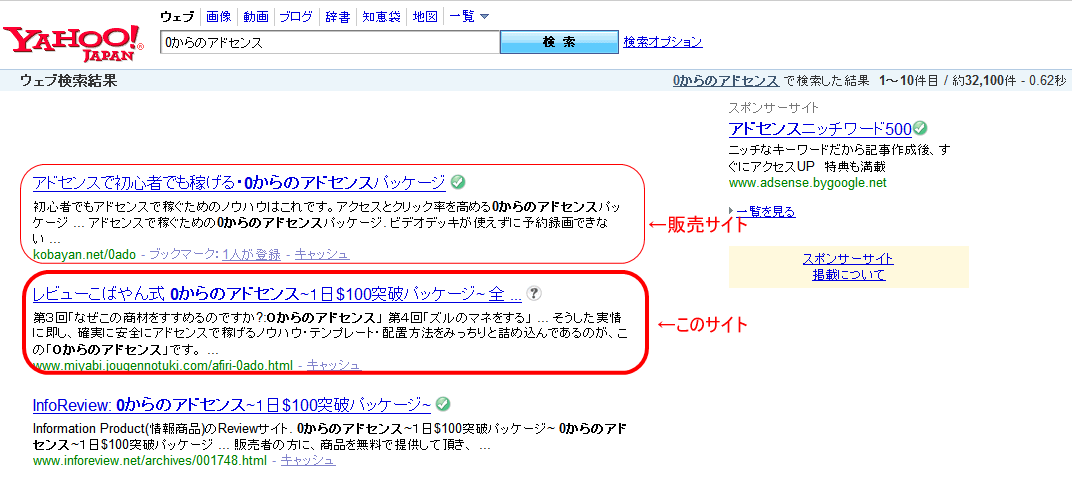Click the green checkmark beside the InfoReview result title
Image resolution: width=1072 pixels, height=486 pixels.
443,404
